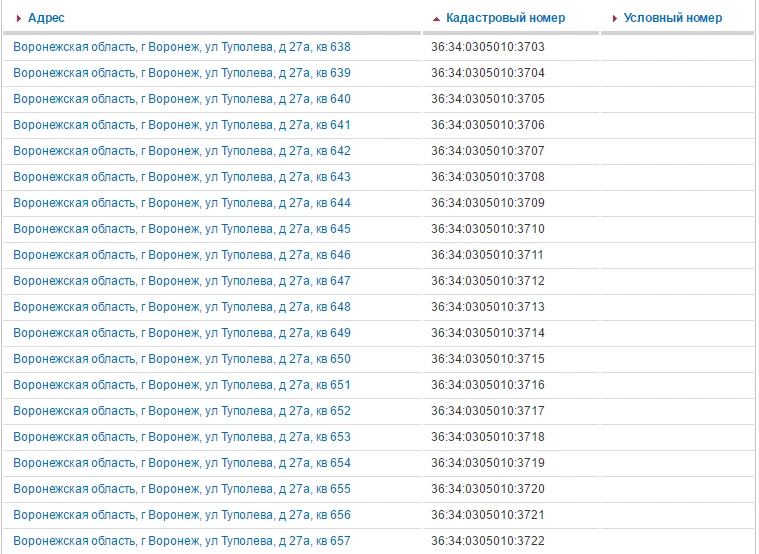
Task: Select cadastral number 36:34:0305010:3707
Action: pos(488,151)
